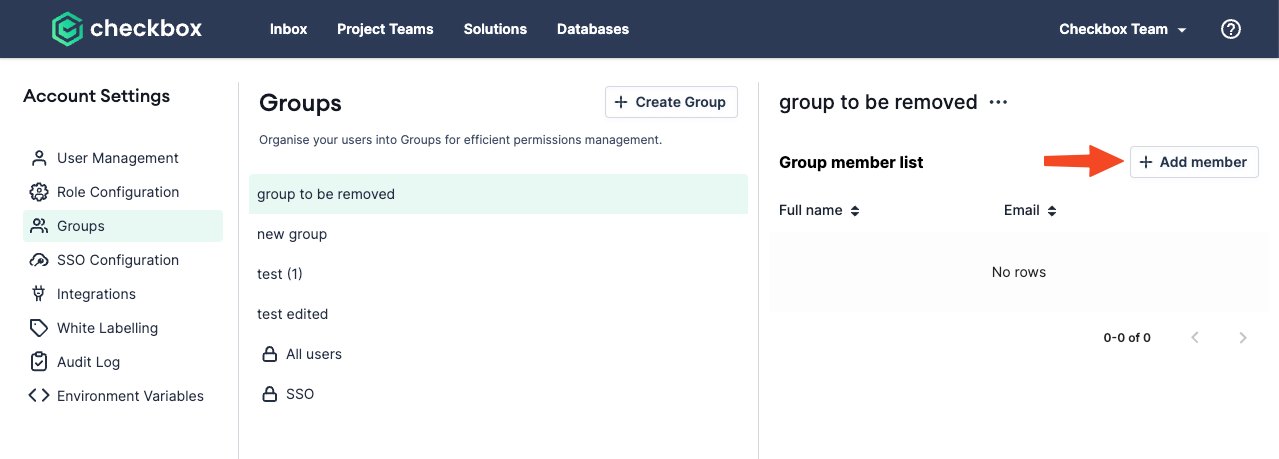Click the lock icon beside SSO group

pyautogui.click(x=269, y=394)
